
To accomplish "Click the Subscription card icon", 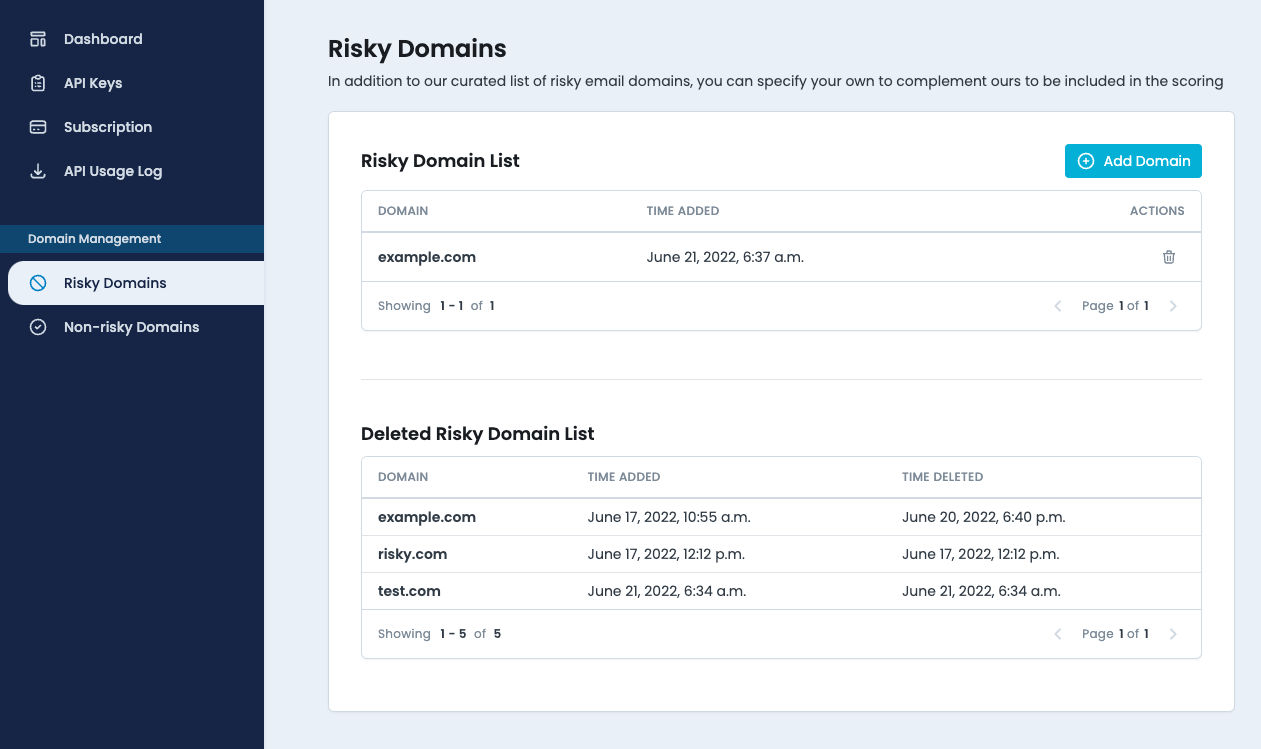I will [37, 126].
